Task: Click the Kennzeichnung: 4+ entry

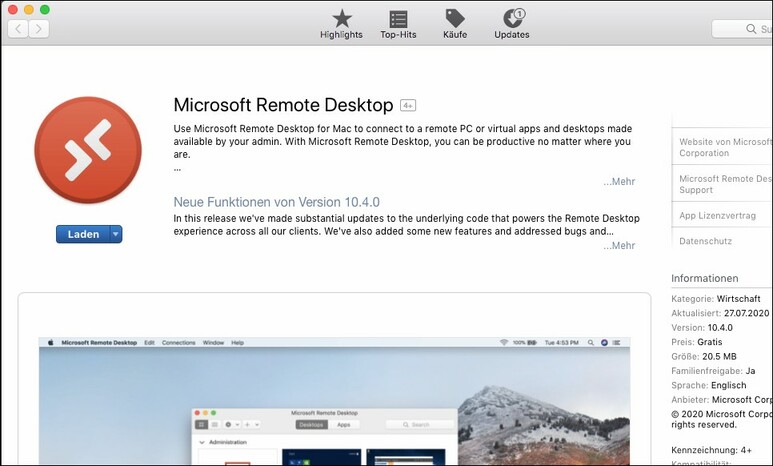Action: pyautogui.click(x=711, y=450)
